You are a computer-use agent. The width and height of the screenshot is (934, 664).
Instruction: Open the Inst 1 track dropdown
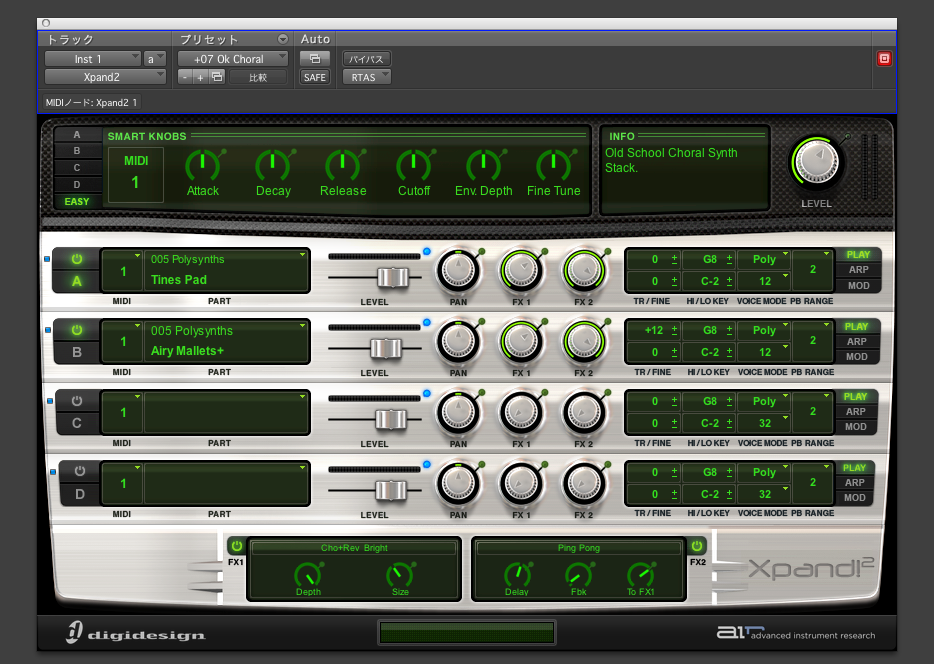point(93,58)
